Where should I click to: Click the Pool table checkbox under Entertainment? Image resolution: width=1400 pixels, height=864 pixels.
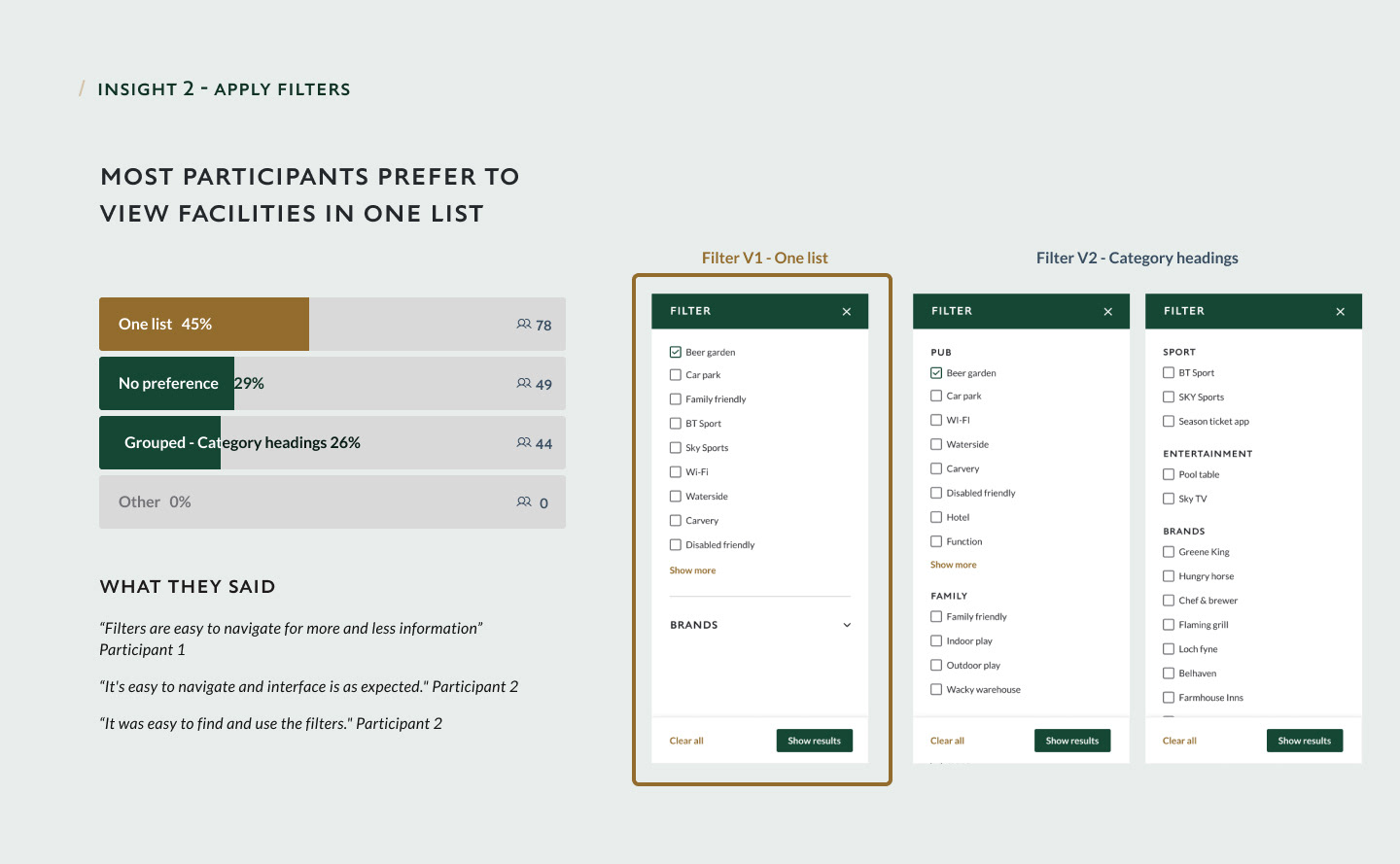click(1169, 474)
